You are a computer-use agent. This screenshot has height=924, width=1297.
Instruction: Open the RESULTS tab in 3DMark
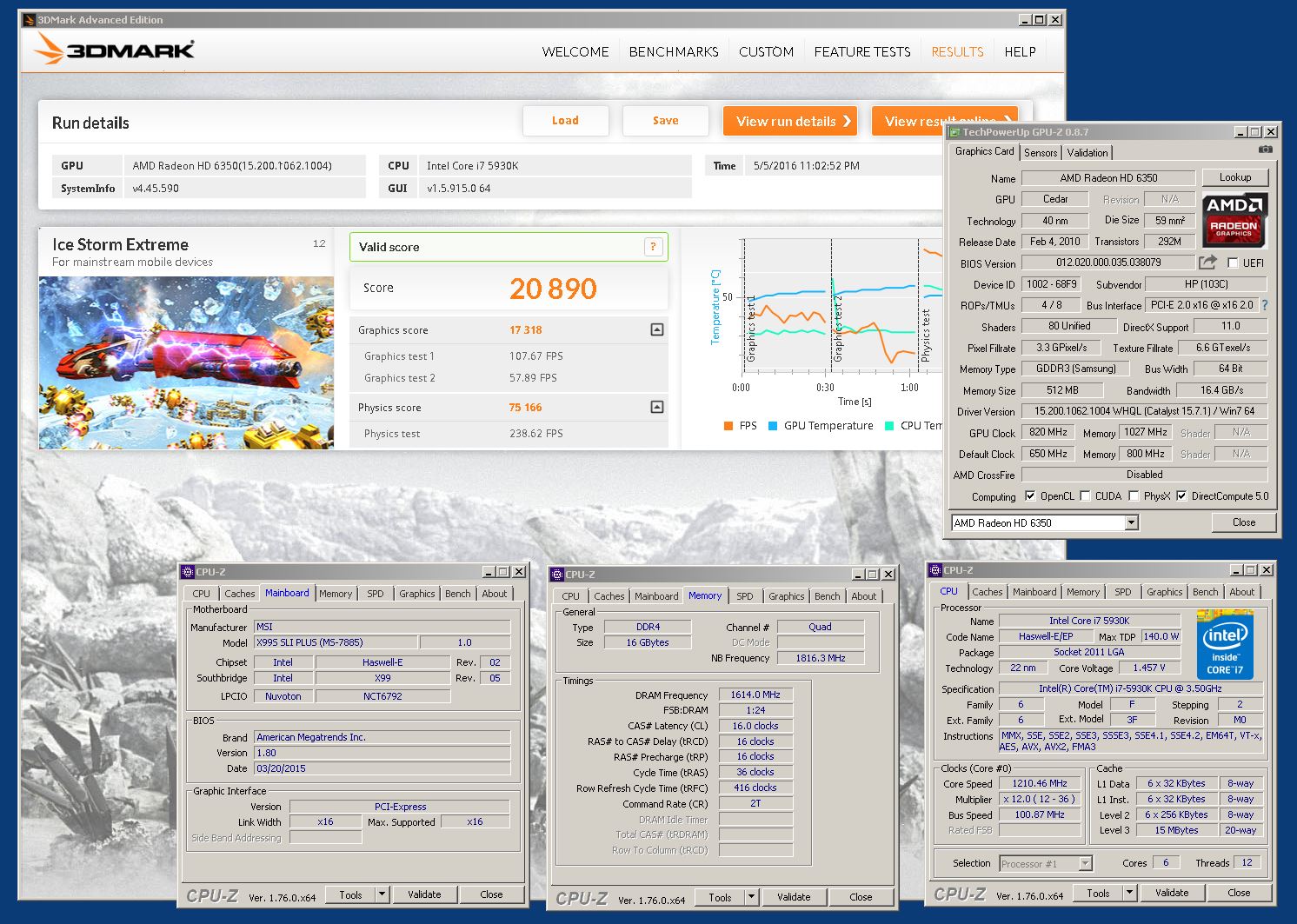(x=957, y=52)
